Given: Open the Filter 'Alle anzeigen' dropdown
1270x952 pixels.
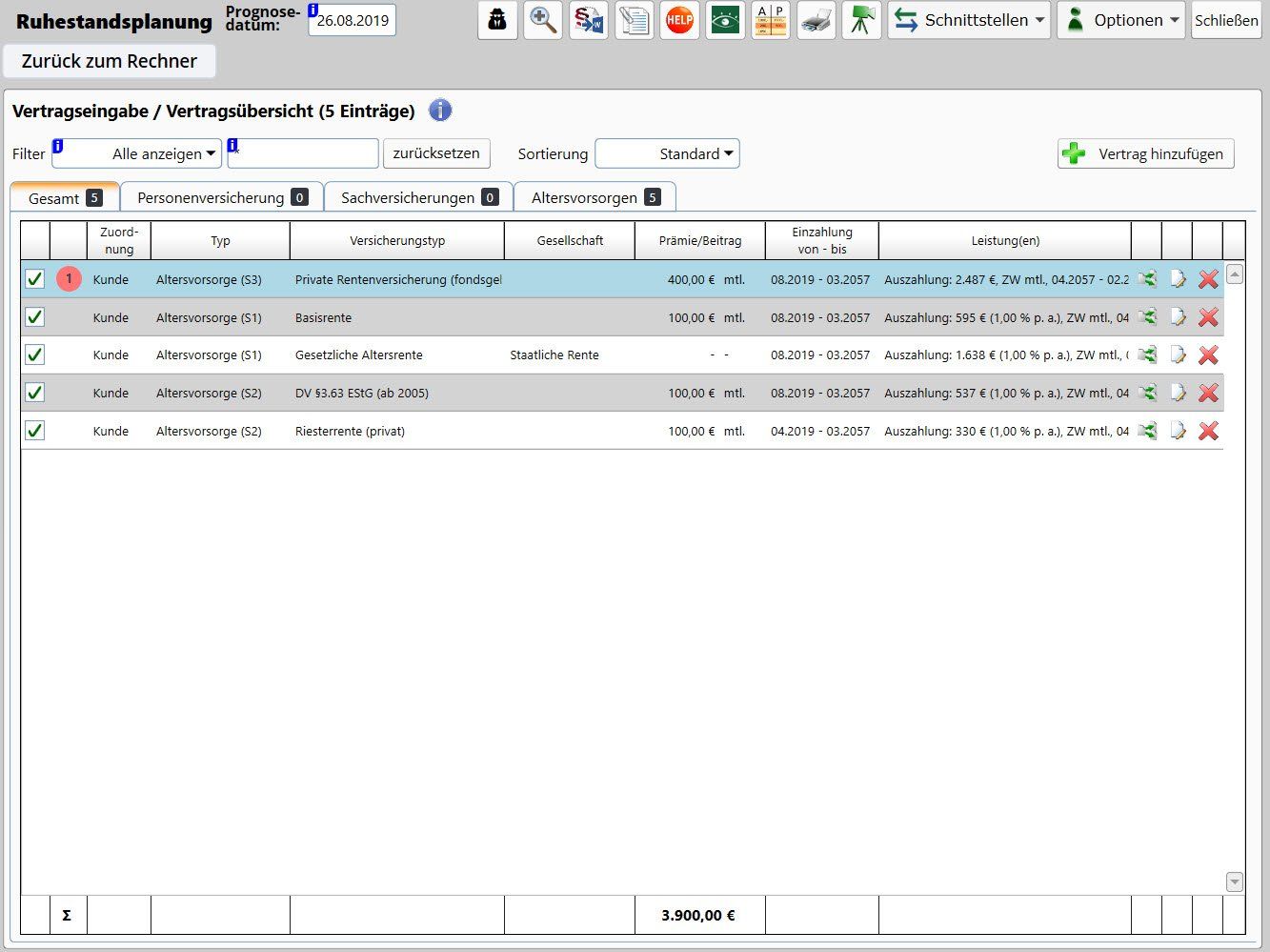Looking at the screenshot, I should tap(137, 153).
